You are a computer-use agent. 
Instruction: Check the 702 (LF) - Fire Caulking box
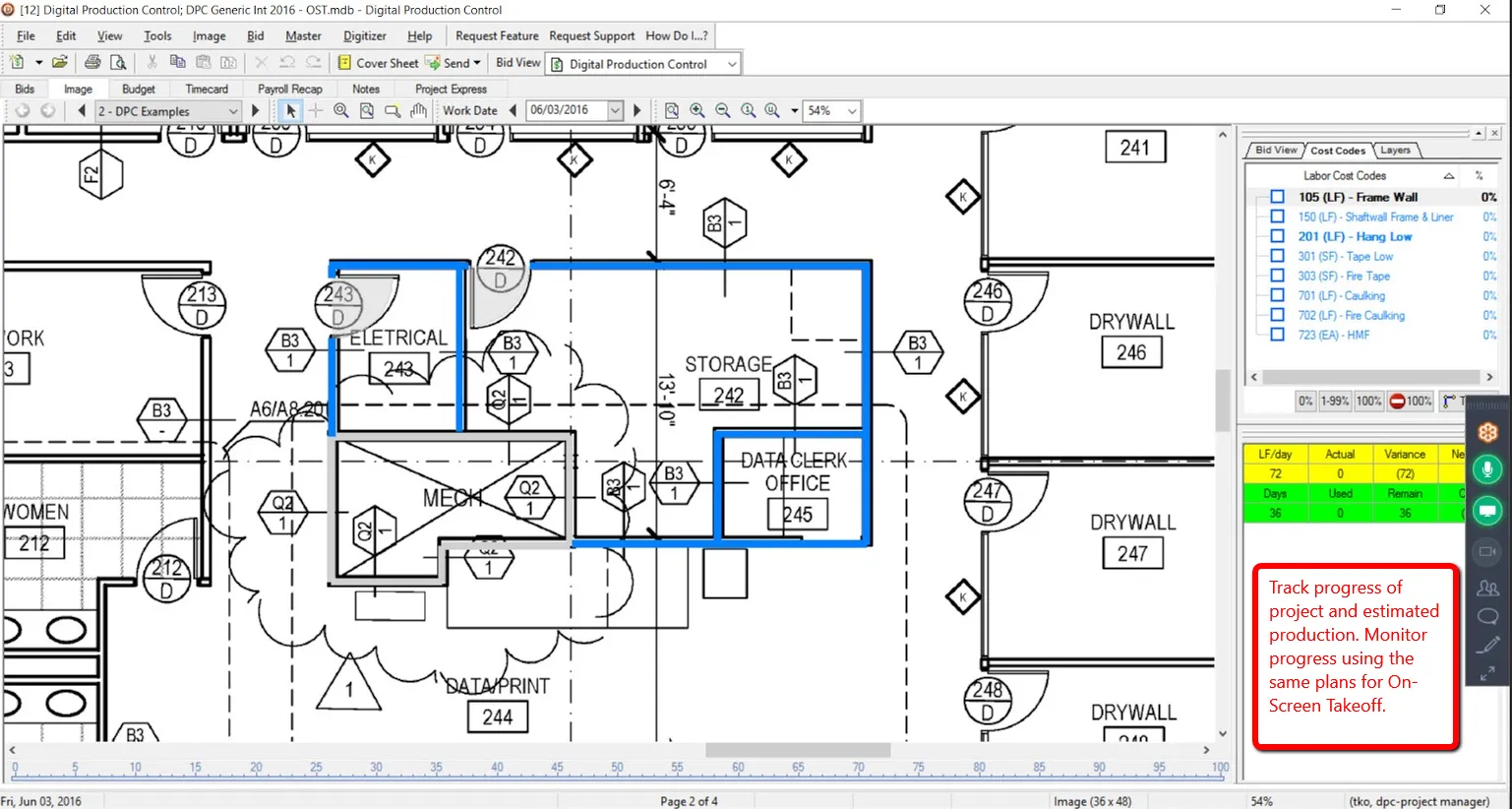tap(1277, 315)
